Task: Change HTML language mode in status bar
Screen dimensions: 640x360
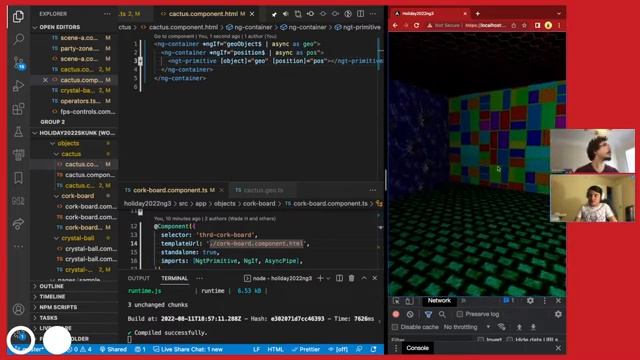Action: (276, 349)
